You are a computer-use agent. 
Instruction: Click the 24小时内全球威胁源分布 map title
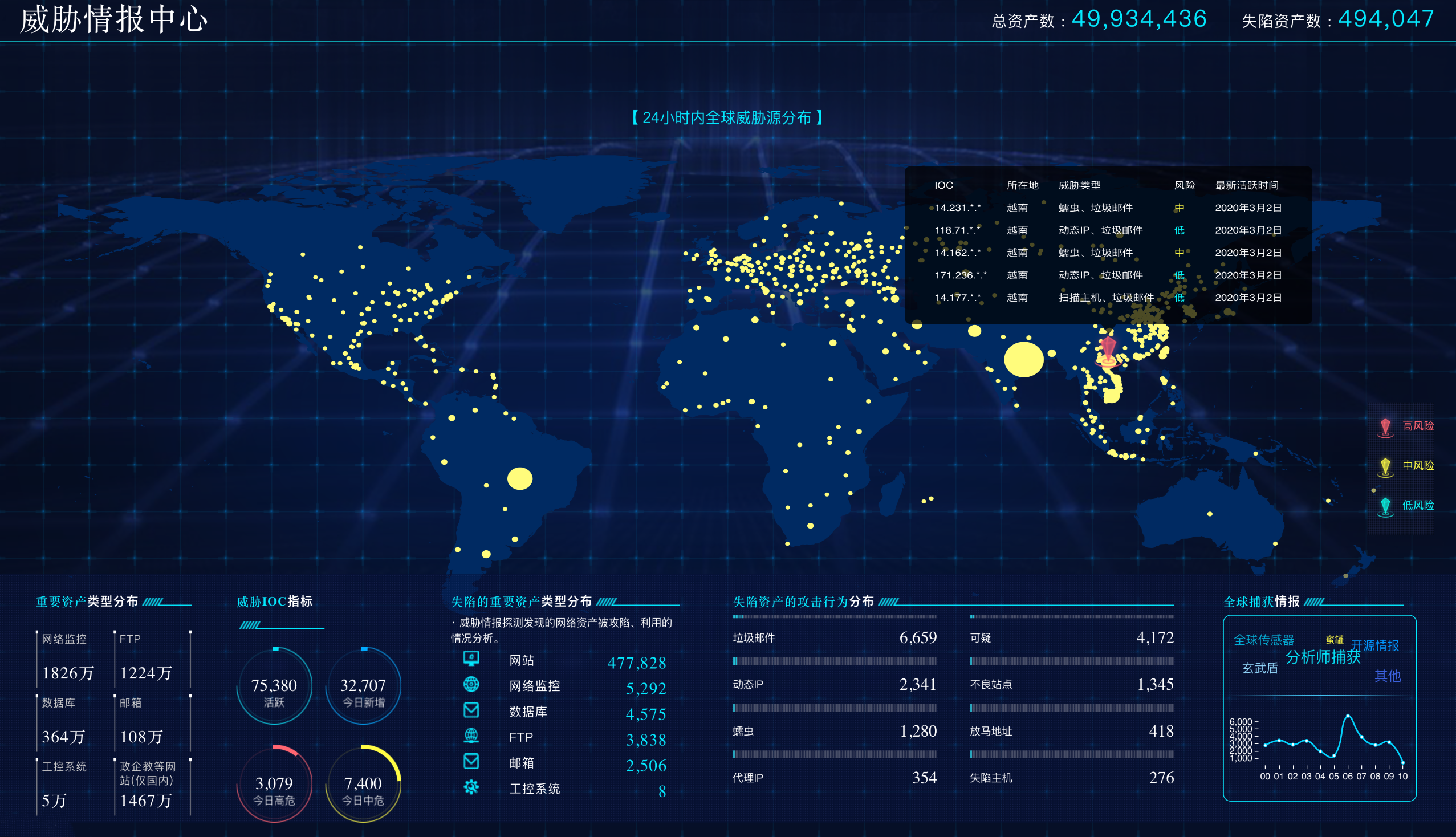(727, 118)
